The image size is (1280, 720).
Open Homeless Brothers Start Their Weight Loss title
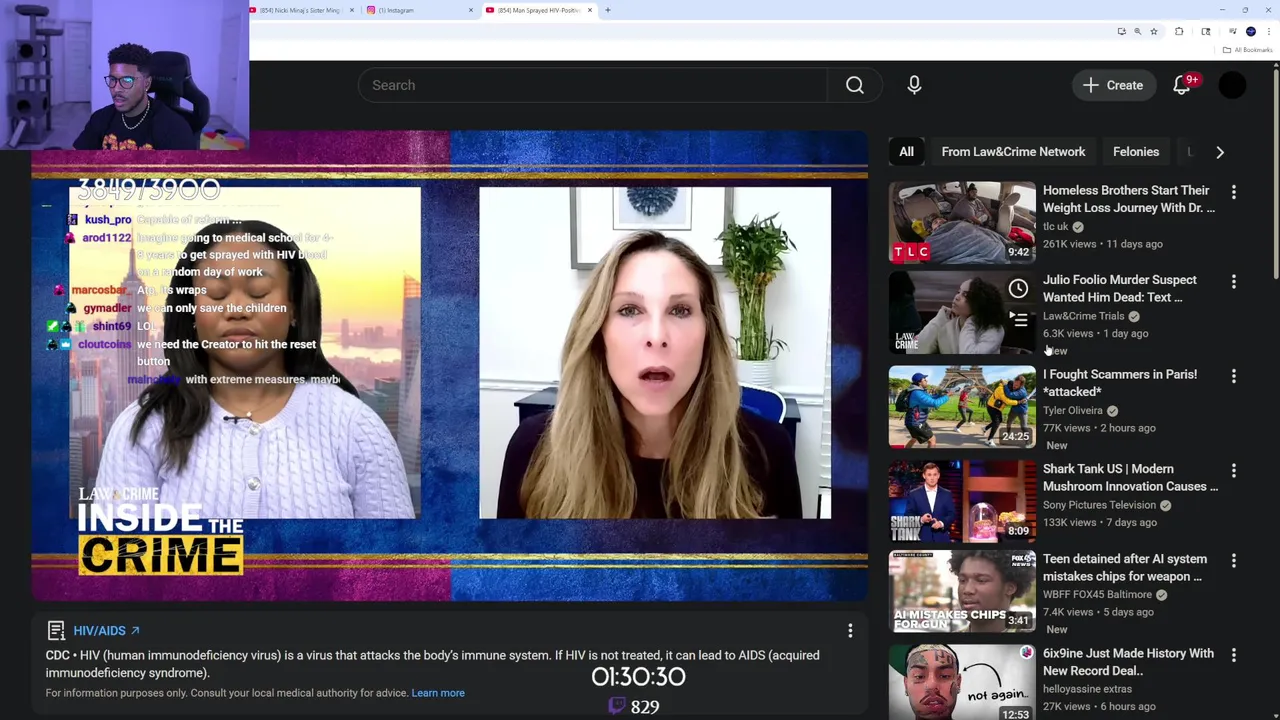tap(1129, 199)
